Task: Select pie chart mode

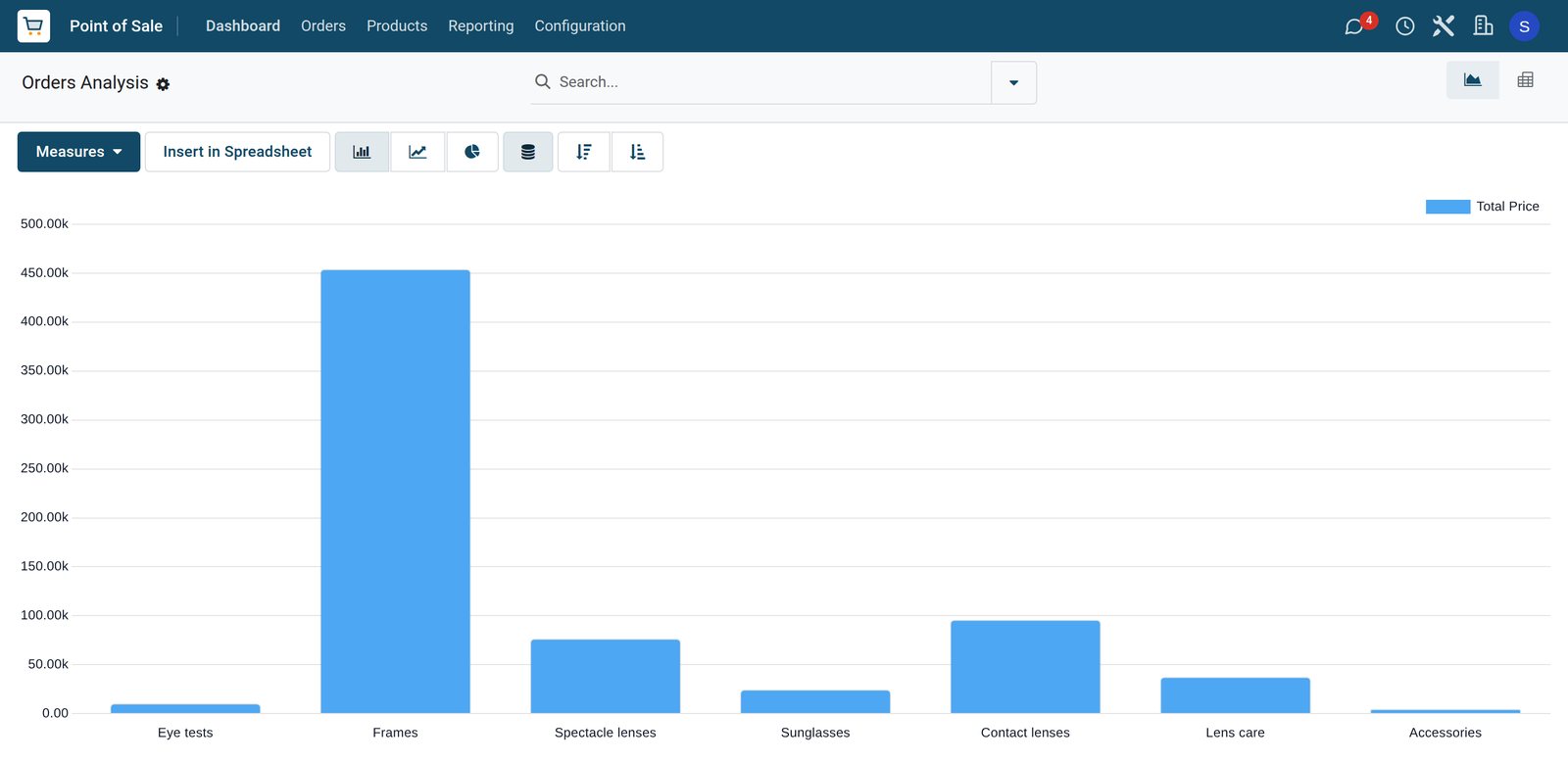Action: click(x=472, y=152)
